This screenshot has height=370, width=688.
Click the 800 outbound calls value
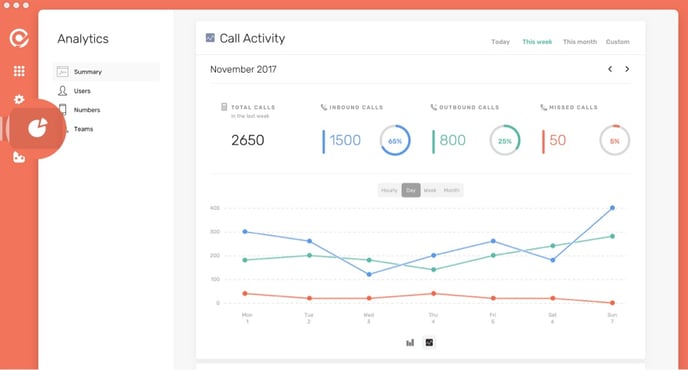(452, 140)
